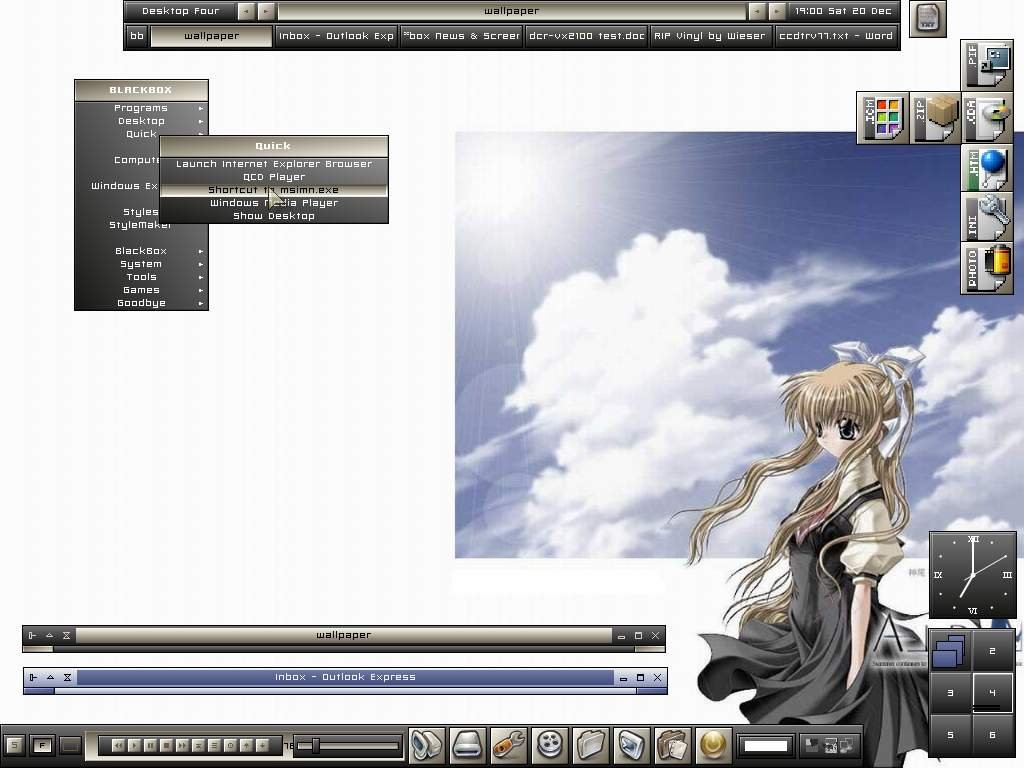Screen dimensions: 1024x768
Task: Expand the System submenu
Action: click(141, 264)
